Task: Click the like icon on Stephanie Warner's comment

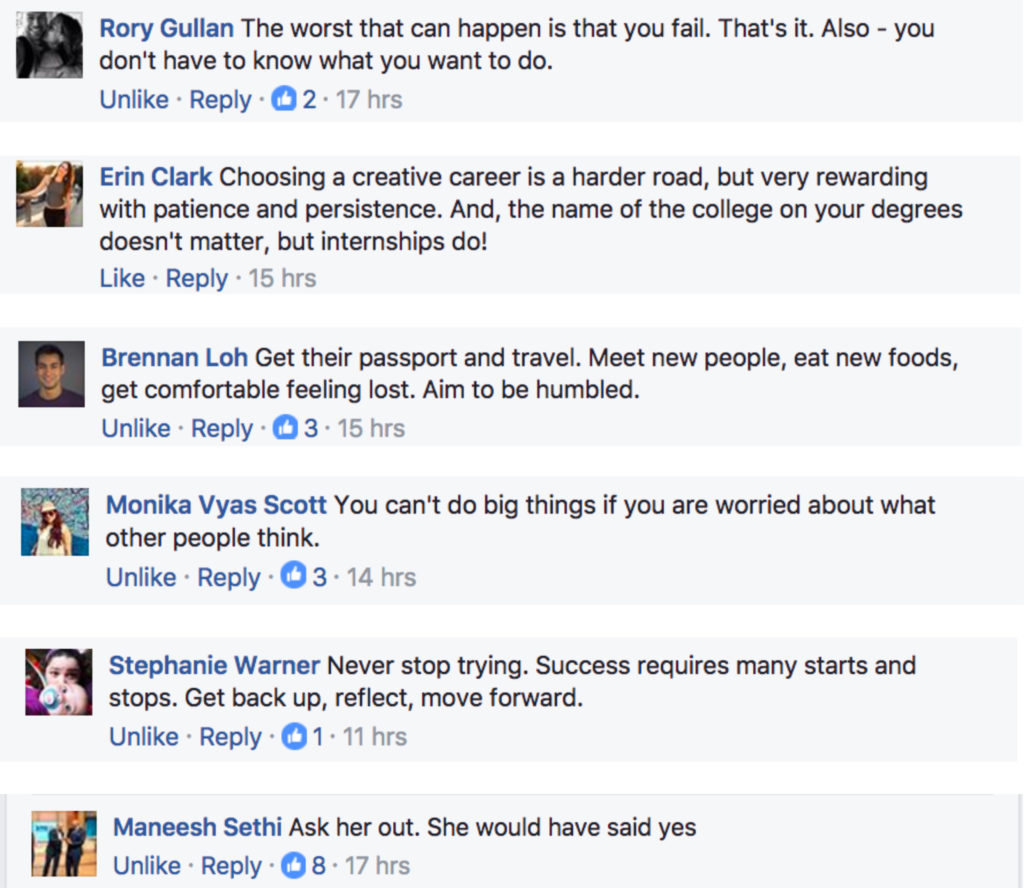Action: click(294, 737)
